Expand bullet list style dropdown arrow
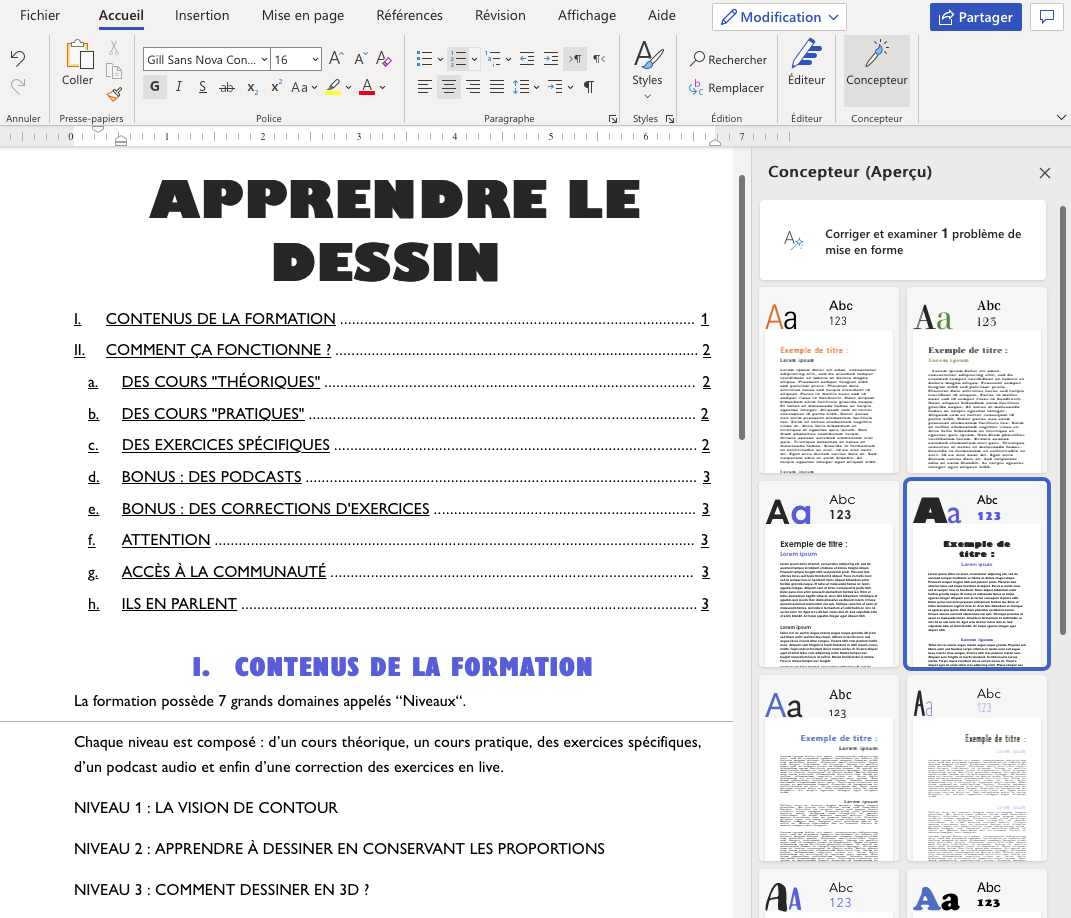The height and width of the screenshot is (918, 1071). tap(441, 59)
